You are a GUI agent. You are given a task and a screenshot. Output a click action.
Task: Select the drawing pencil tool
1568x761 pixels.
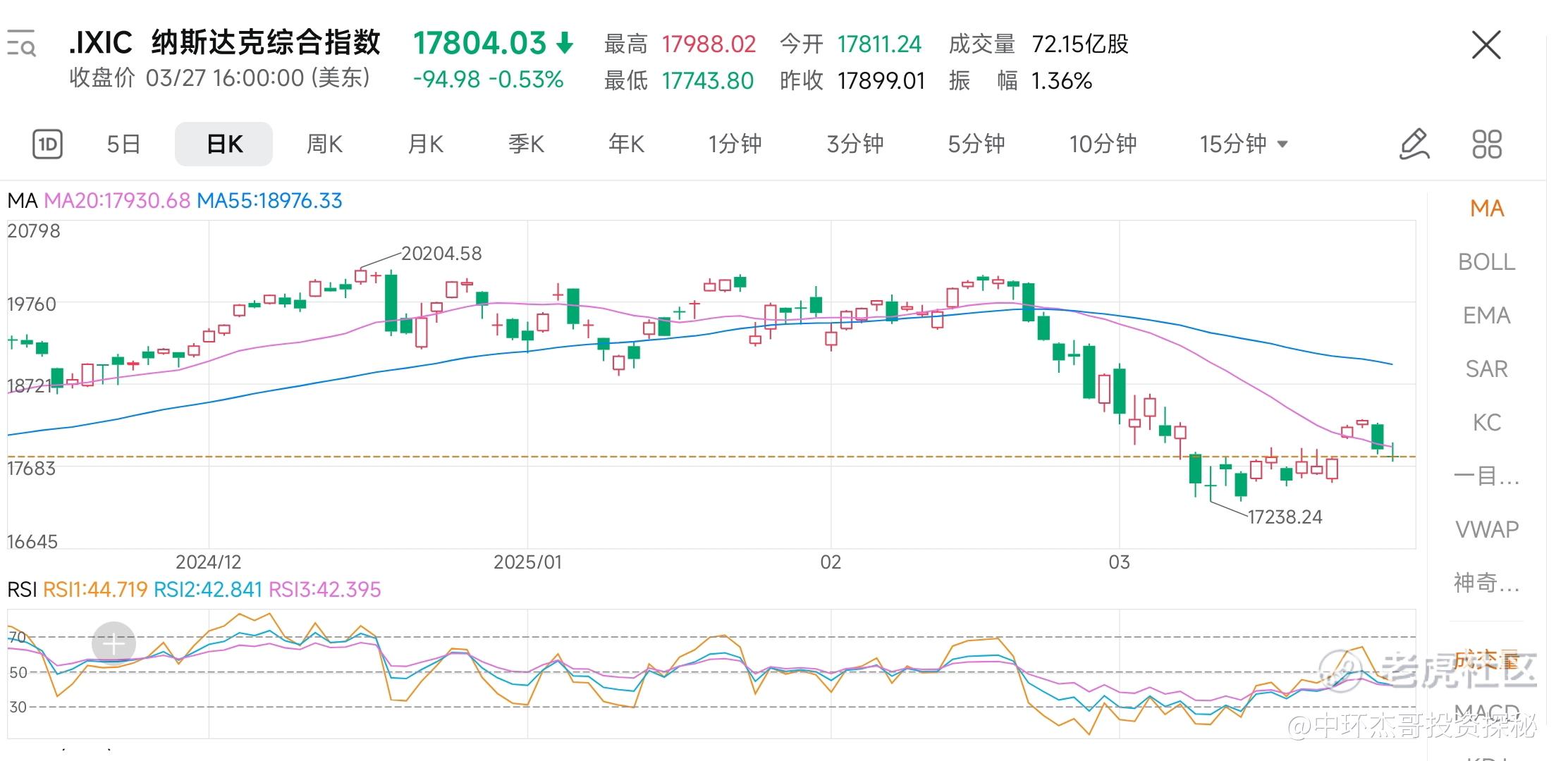click(1414, 144)
